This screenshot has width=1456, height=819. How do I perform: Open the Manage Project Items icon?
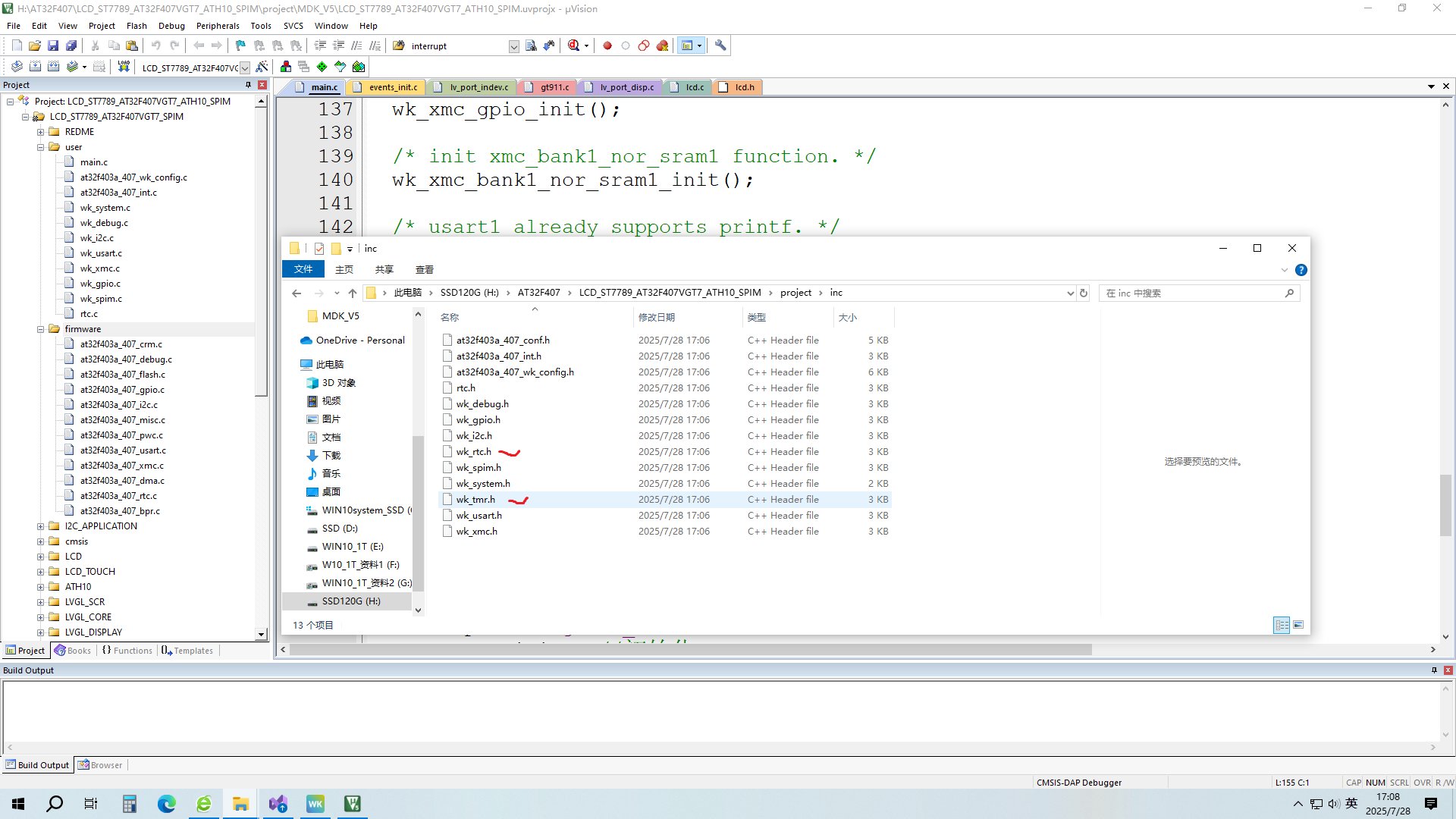tap(286, 67)
